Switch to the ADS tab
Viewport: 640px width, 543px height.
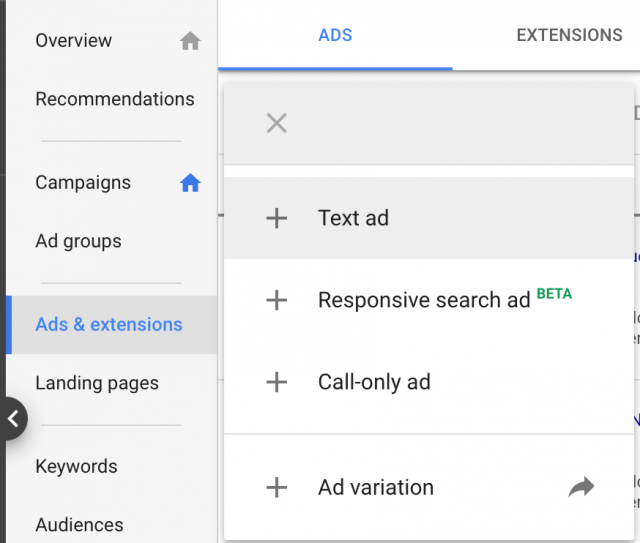(x=335, y=35)
